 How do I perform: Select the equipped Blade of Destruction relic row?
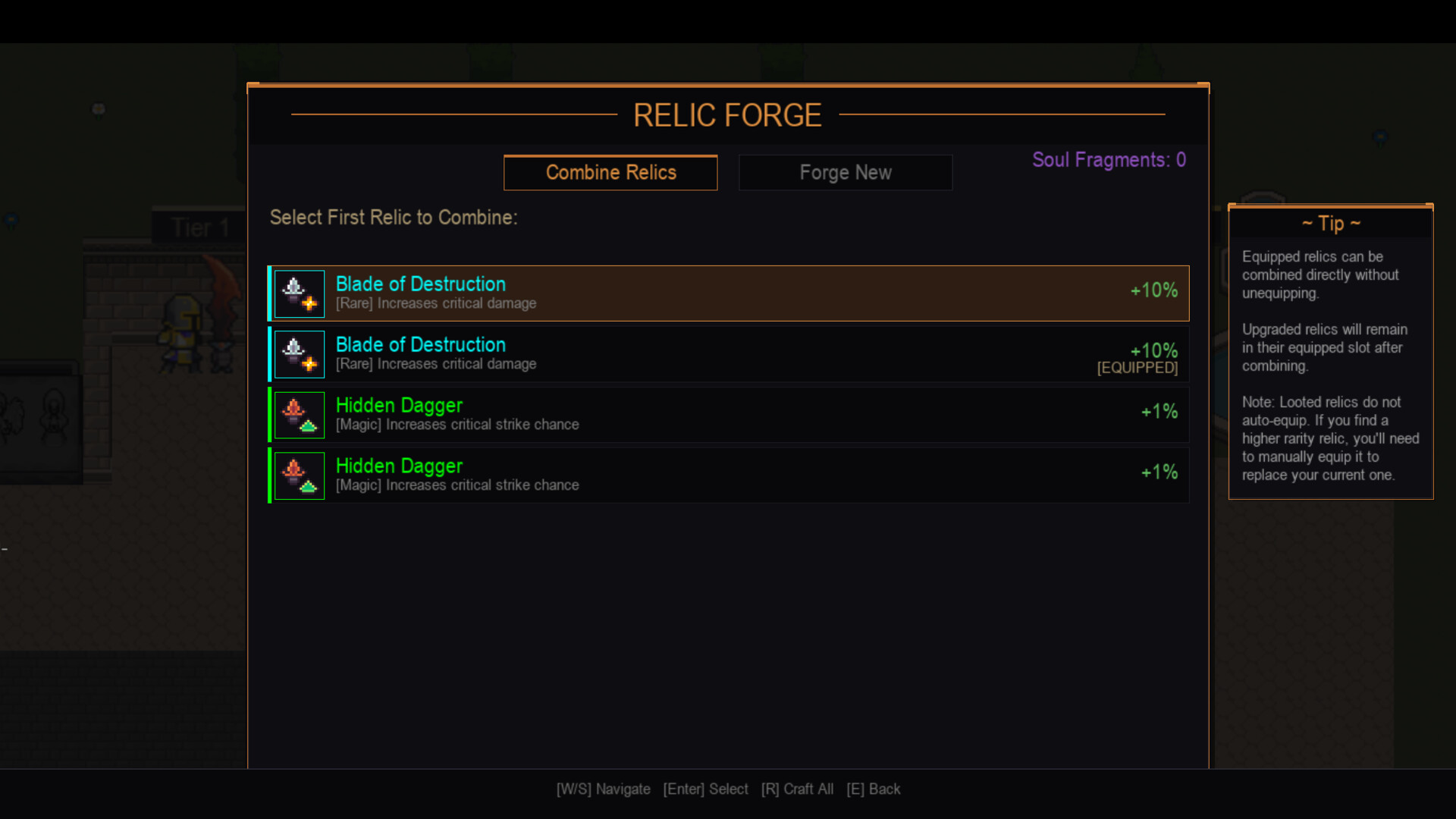tap(728, 354)
